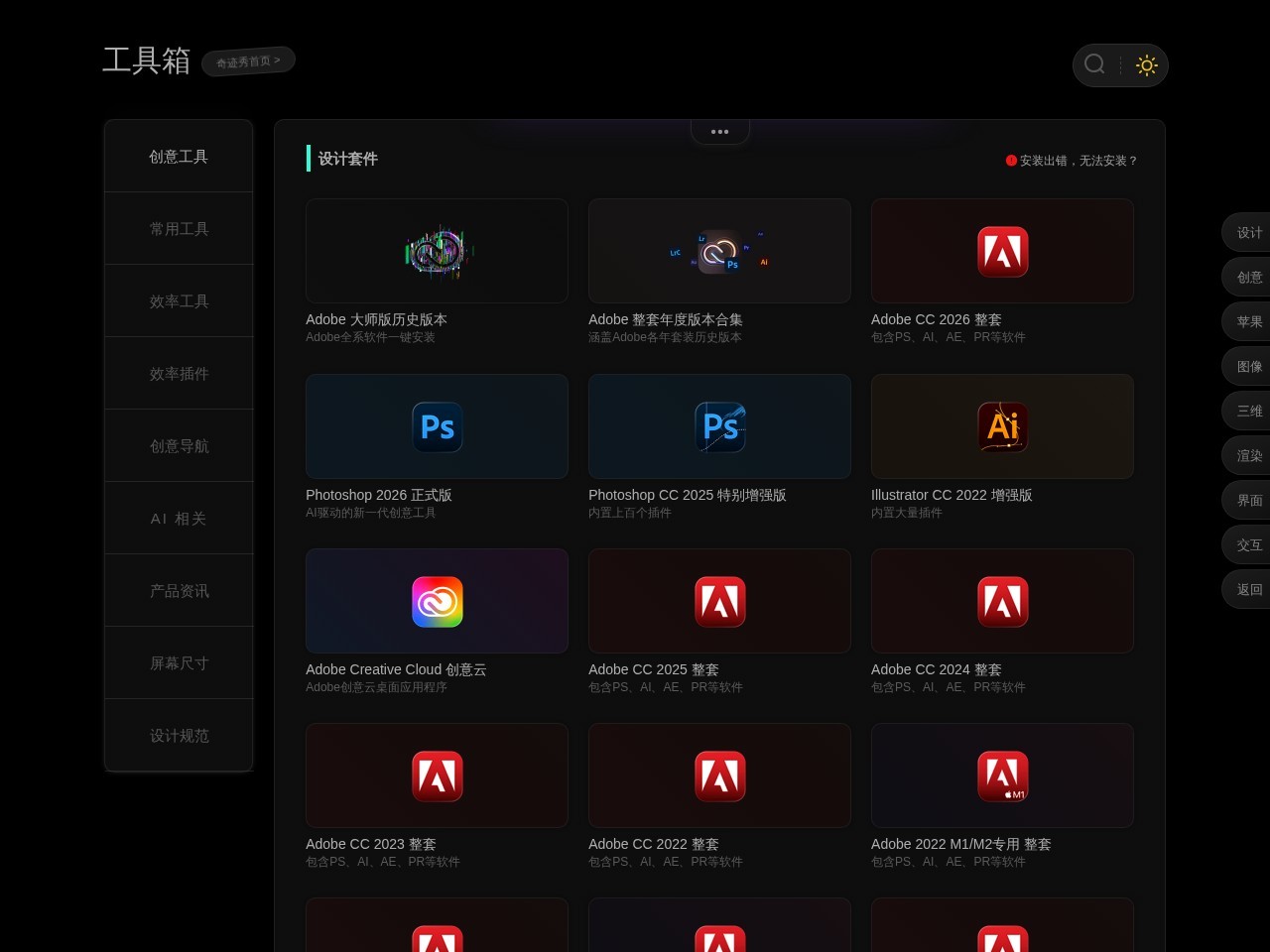Select 效率工具 in the sidebar

179,301
